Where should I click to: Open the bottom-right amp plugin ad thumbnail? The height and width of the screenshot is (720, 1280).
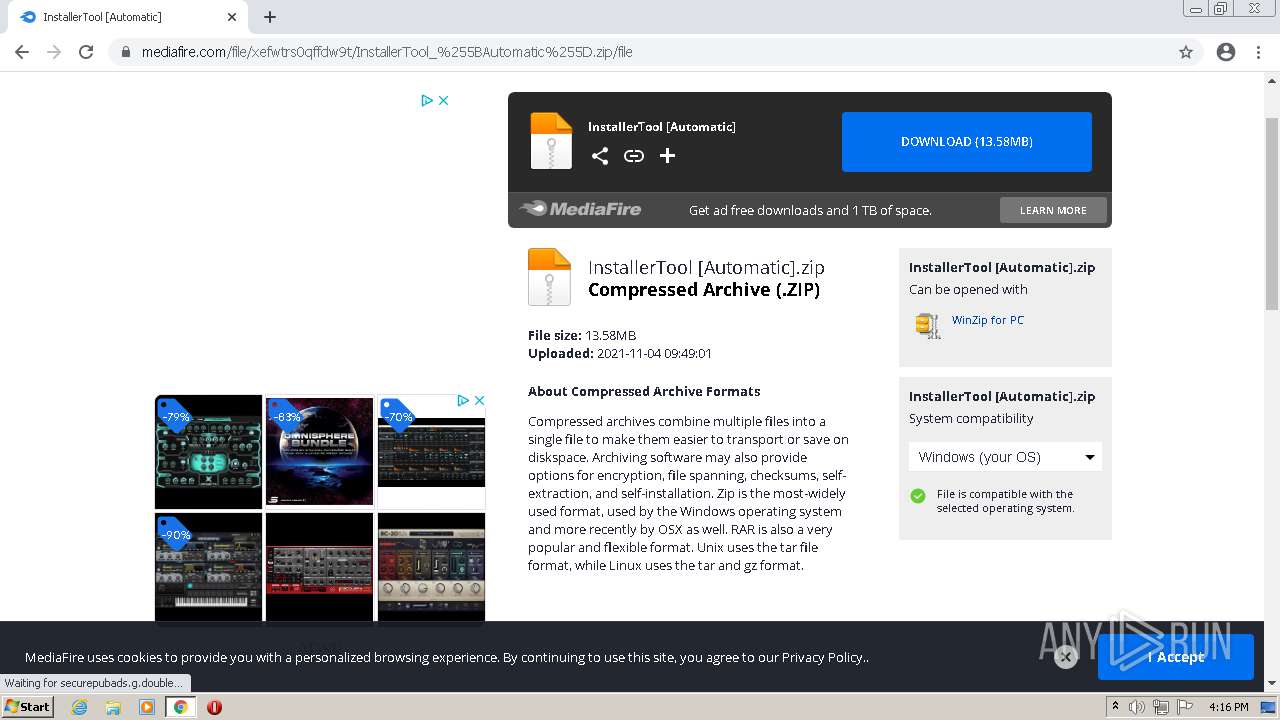click(431, 567)
